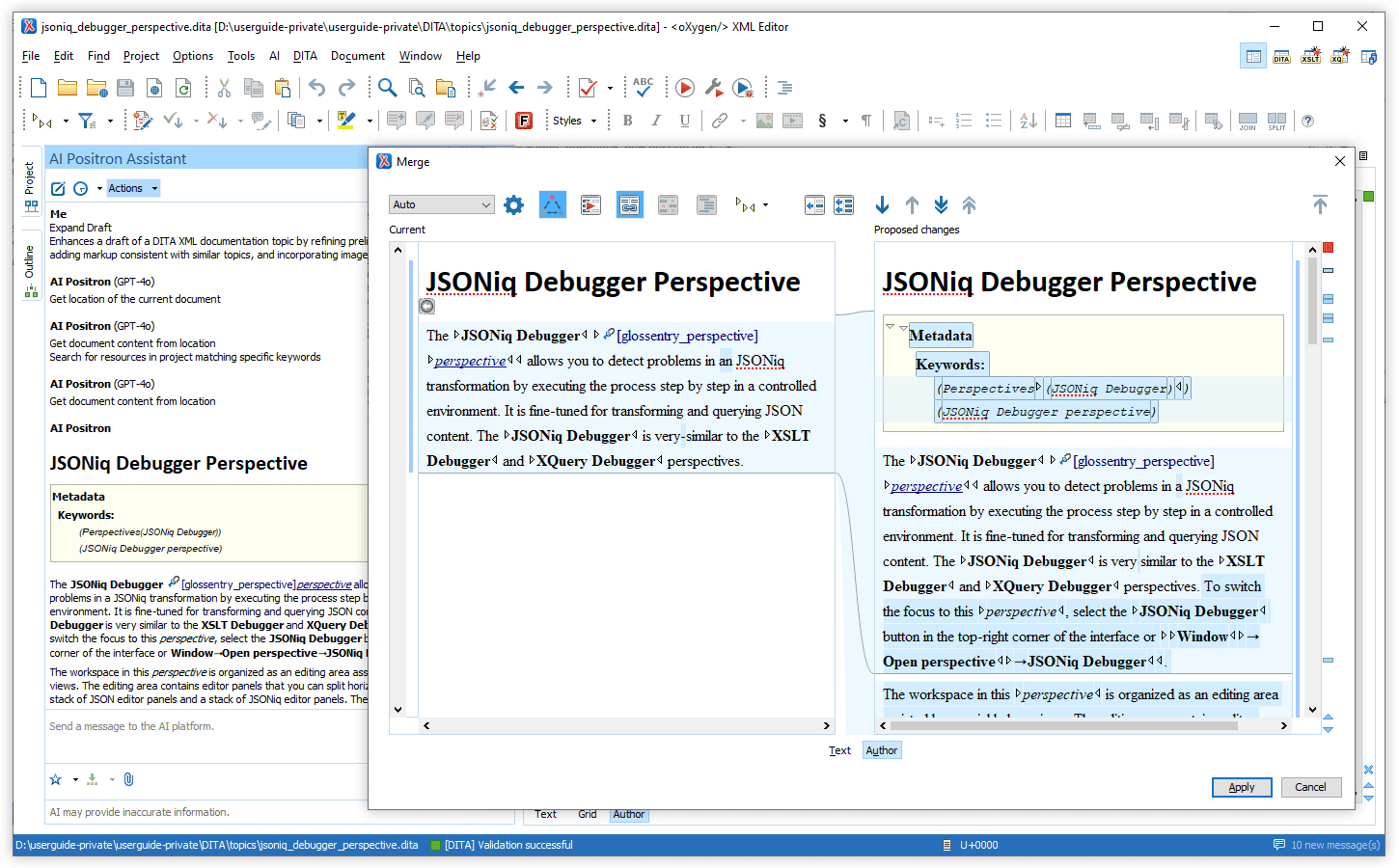Click the attach paperclip icon in AI panel
The width and height of the screenshot is (1399, 868).
tap(129, 779)
